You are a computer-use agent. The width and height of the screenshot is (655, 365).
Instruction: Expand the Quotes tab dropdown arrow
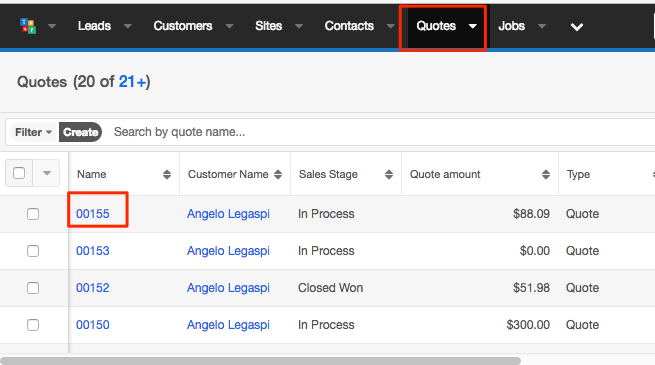(x=472, y=26)
